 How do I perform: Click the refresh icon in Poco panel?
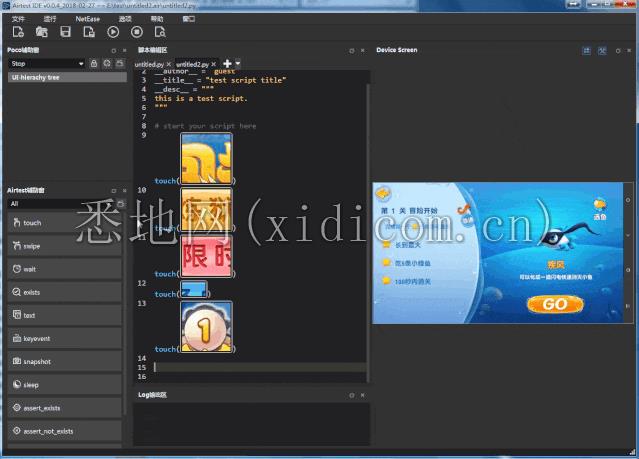105,64
